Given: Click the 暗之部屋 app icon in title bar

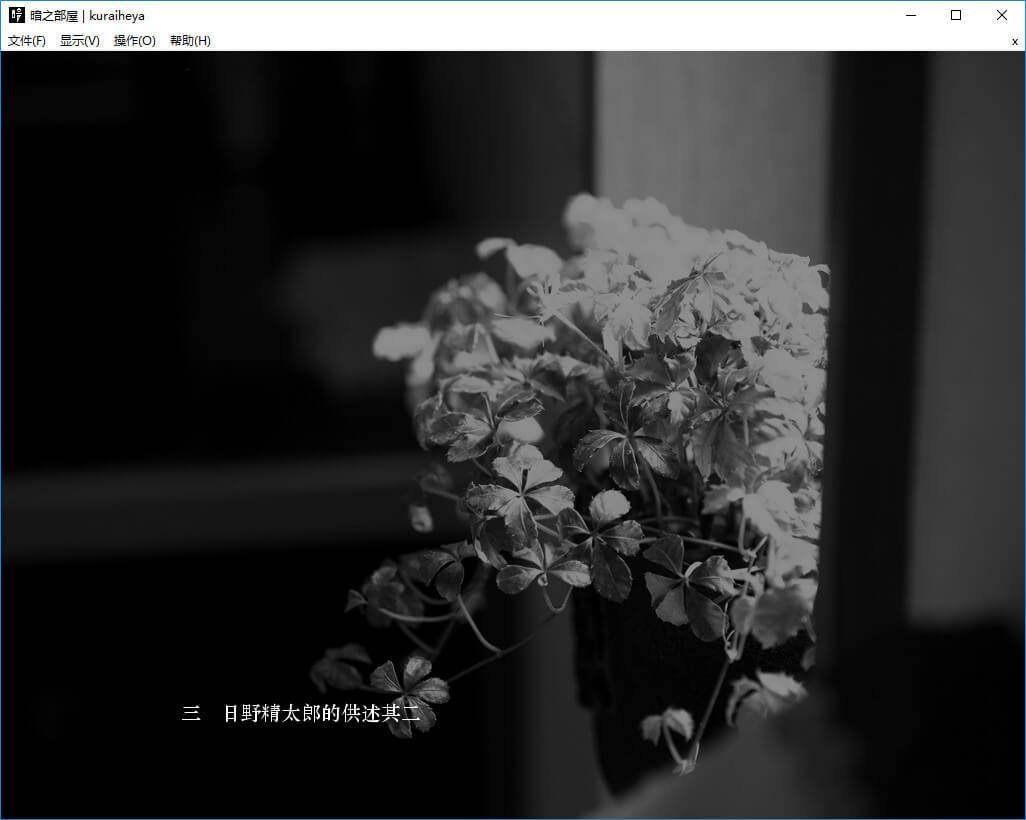Looking at the screenshot, I should (17, 15).
